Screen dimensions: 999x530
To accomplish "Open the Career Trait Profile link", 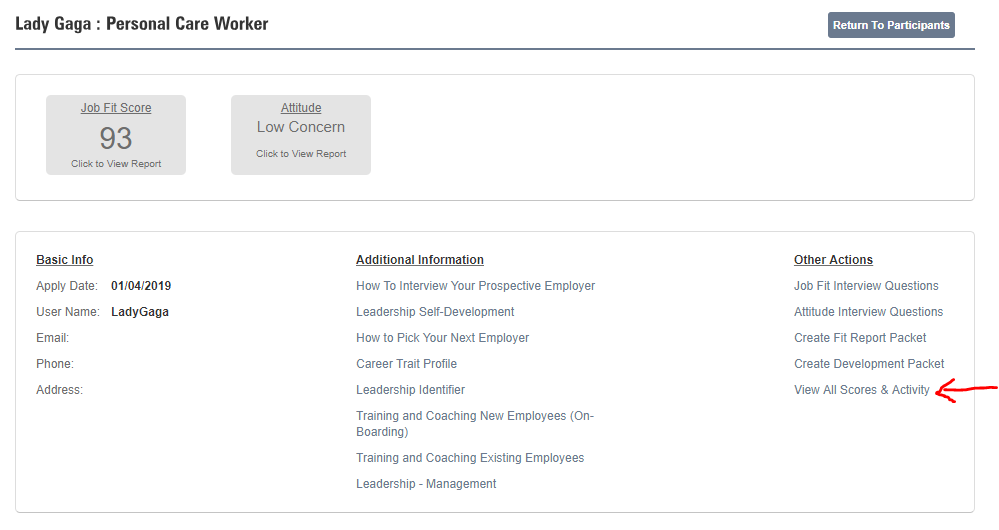I will tap(406, 364).
